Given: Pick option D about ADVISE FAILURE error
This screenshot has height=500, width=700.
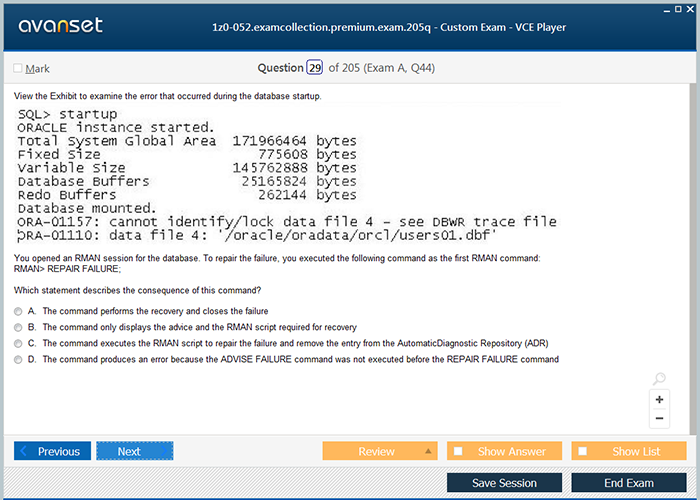Looking at the screenshot, I should (19, 359).
